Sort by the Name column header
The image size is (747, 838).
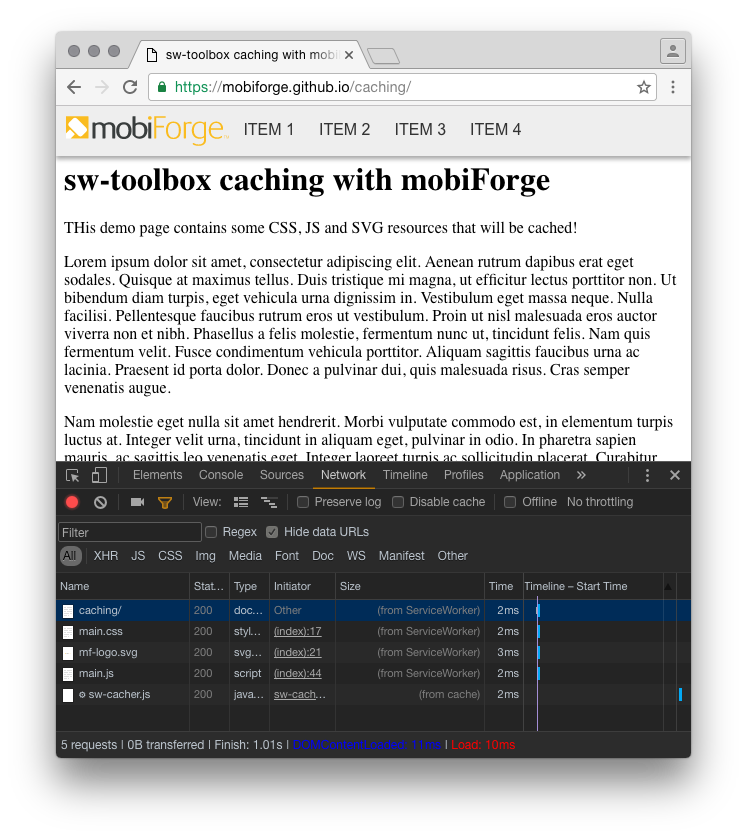tap(123, 586)
